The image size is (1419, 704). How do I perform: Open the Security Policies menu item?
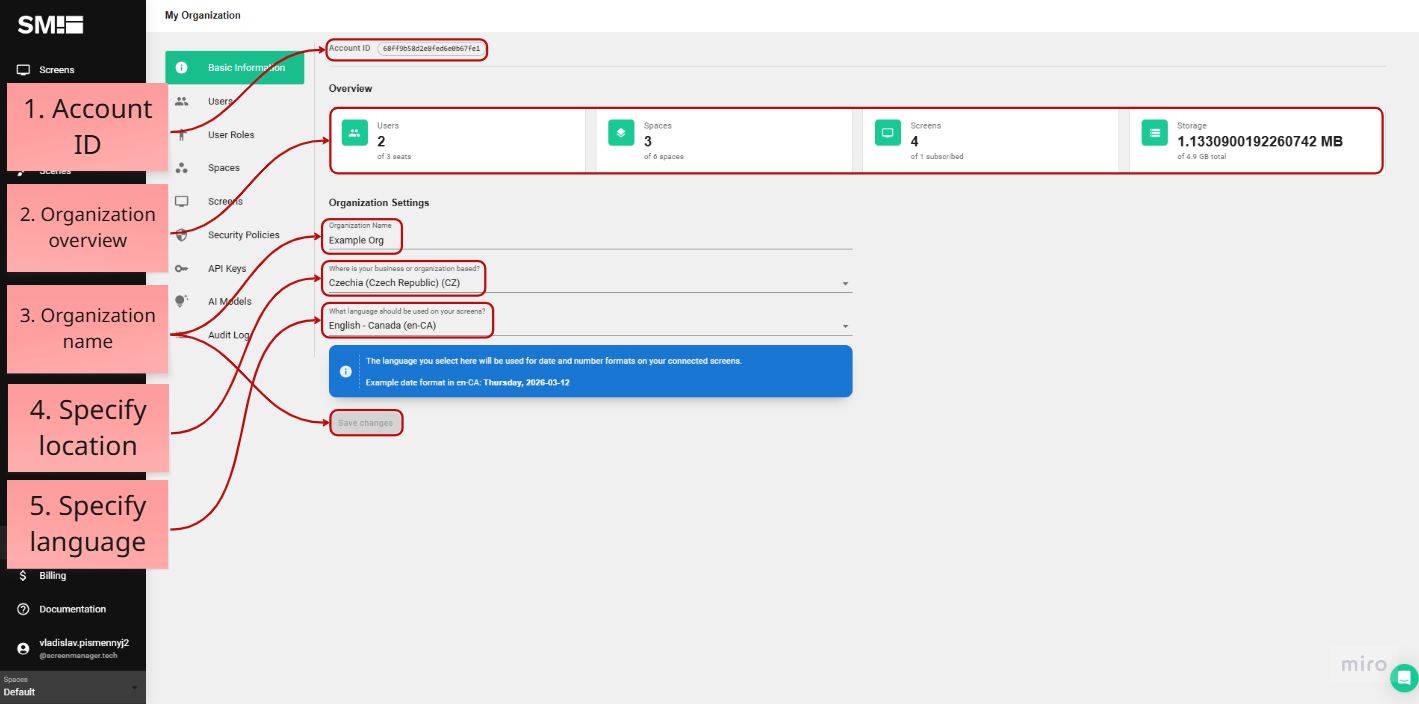click(243, 235)
